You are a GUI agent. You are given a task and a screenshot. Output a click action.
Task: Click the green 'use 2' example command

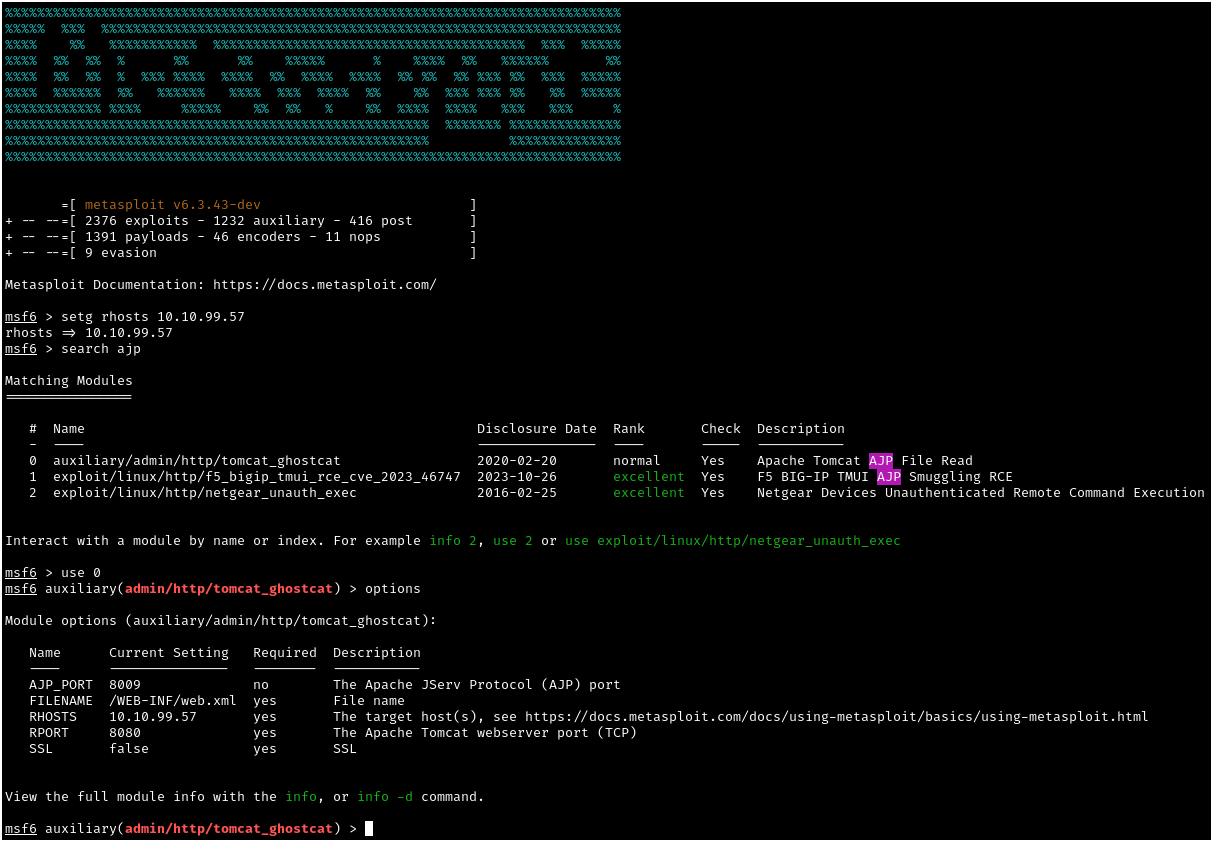[x=504, y=541]
